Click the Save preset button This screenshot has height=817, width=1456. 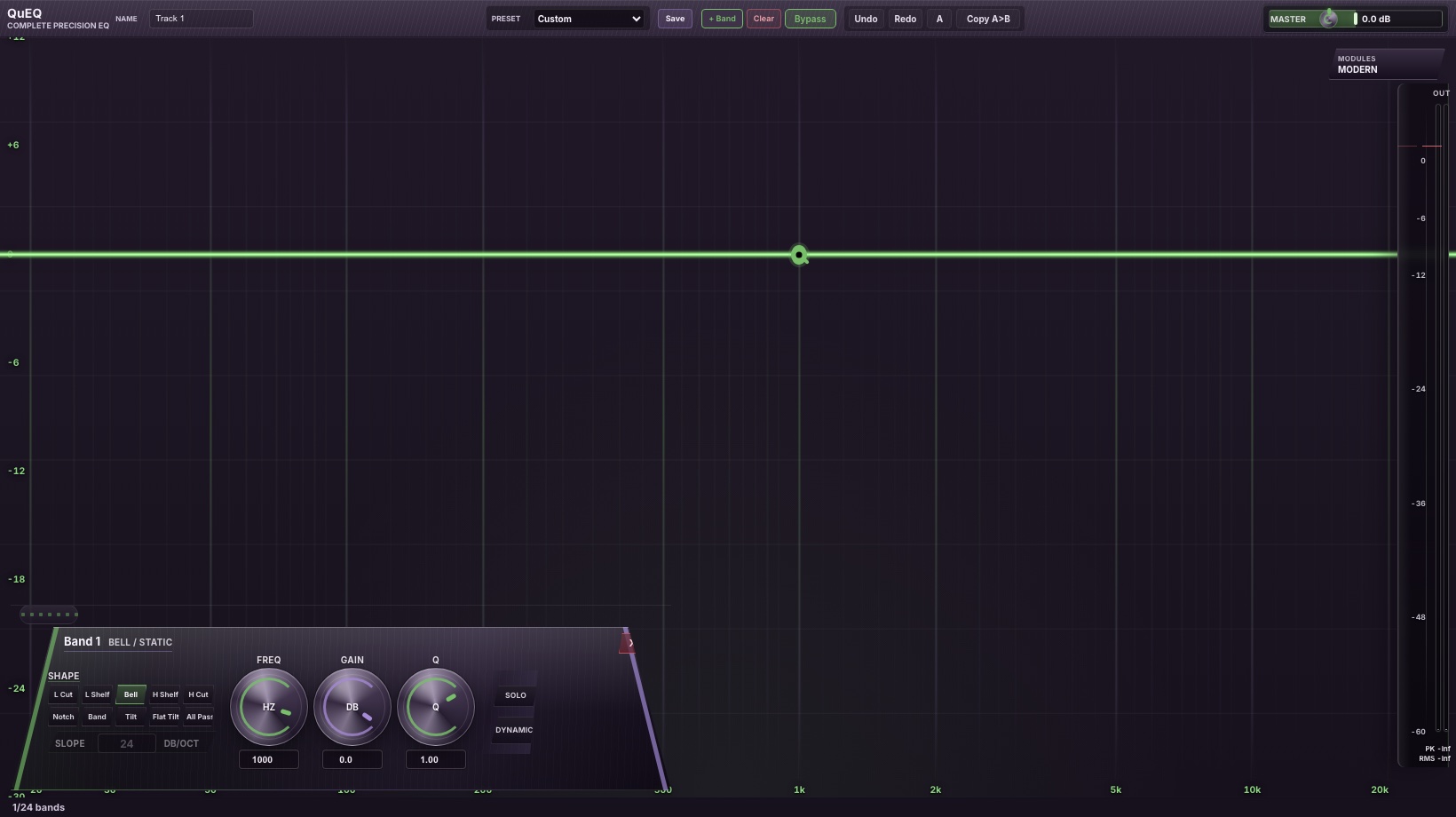coord(675,19)
